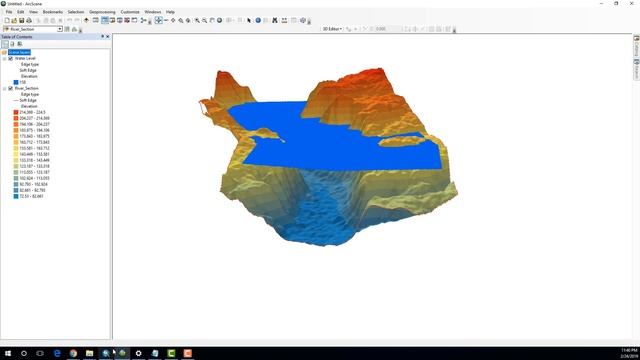Viewport: 640px width, 360px height.
Task: Open Chrome from the taskbar
Action: pos(73,353)
